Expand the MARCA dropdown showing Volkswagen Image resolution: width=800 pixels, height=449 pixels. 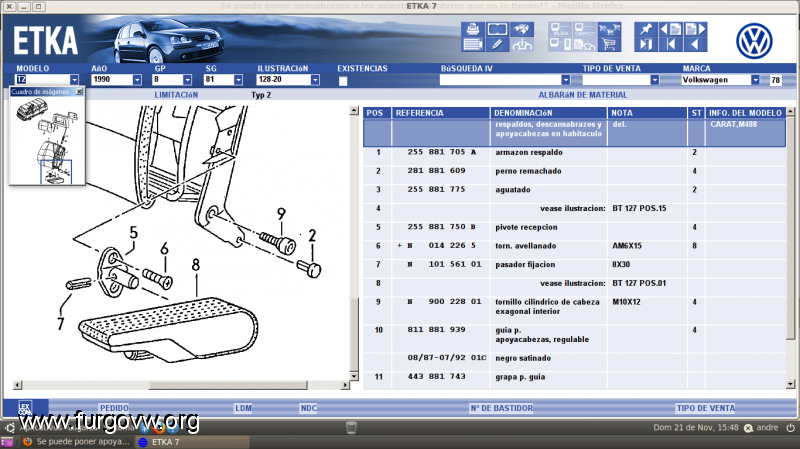pyautogui.click(x=755, y=80)
